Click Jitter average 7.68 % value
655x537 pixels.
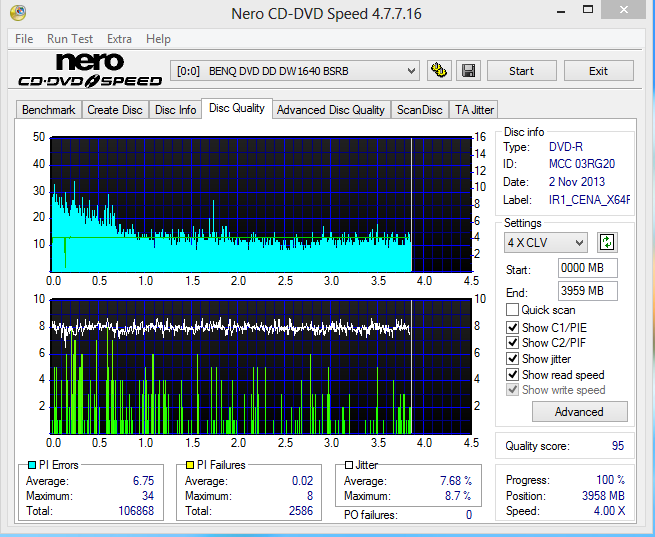point(456,481)
